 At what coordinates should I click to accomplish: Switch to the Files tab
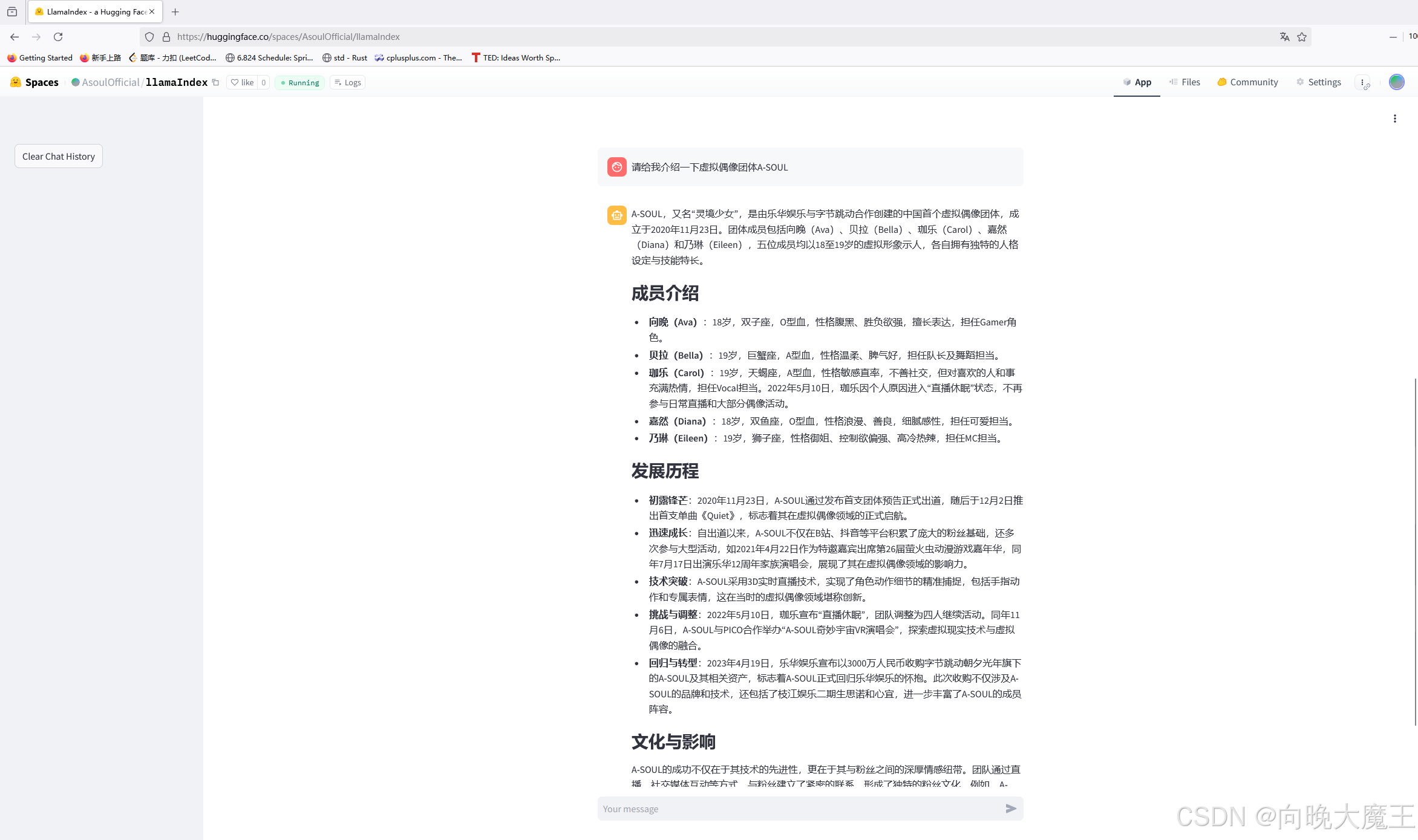pos(1184,82)
